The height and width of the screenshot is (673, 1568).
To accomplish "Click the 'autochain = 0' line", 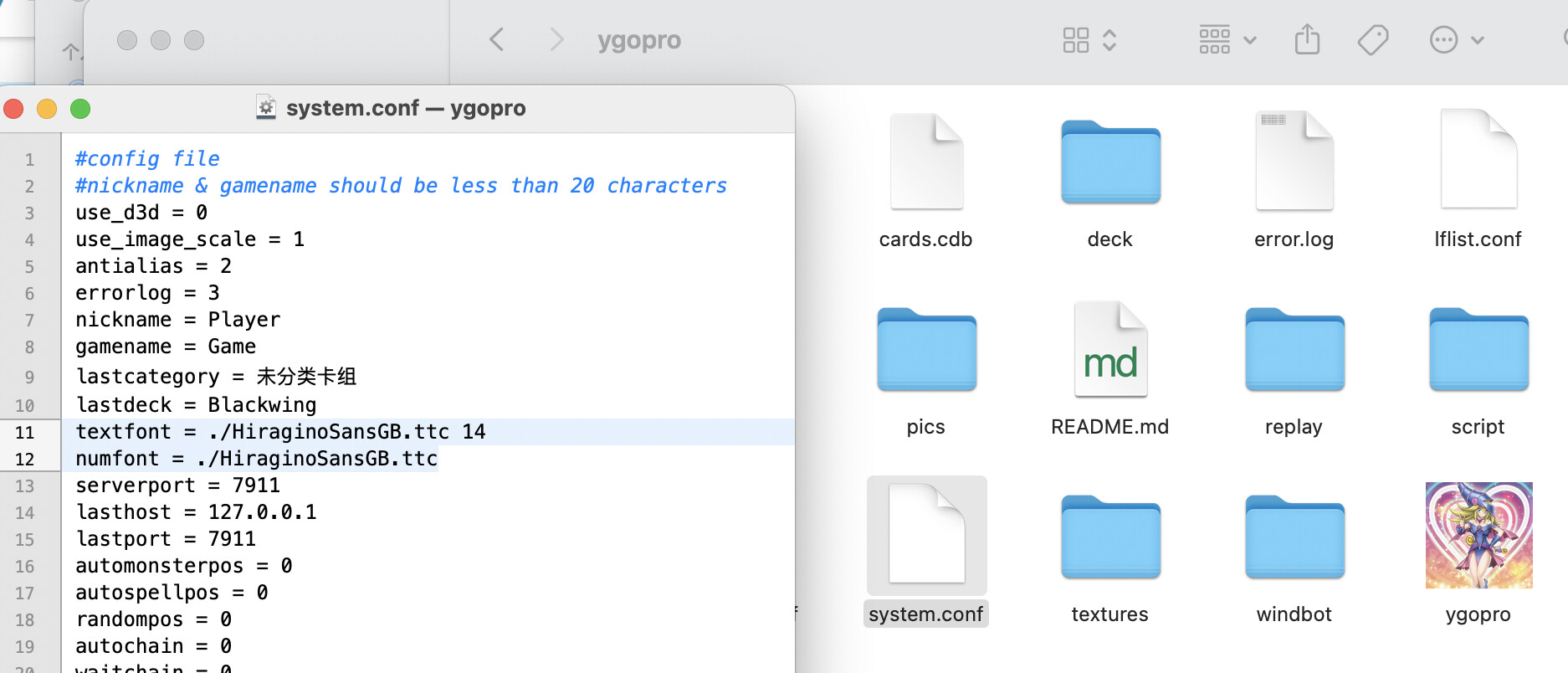I will point(154,646).
